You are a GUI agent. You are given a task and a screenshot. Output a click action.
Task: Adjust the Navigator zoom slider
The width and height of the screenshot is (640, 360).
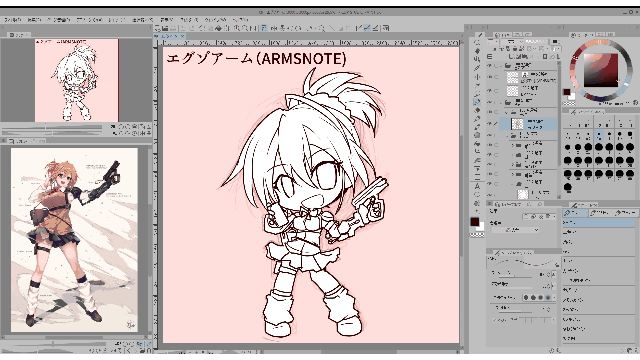click(x=52, y=127)
